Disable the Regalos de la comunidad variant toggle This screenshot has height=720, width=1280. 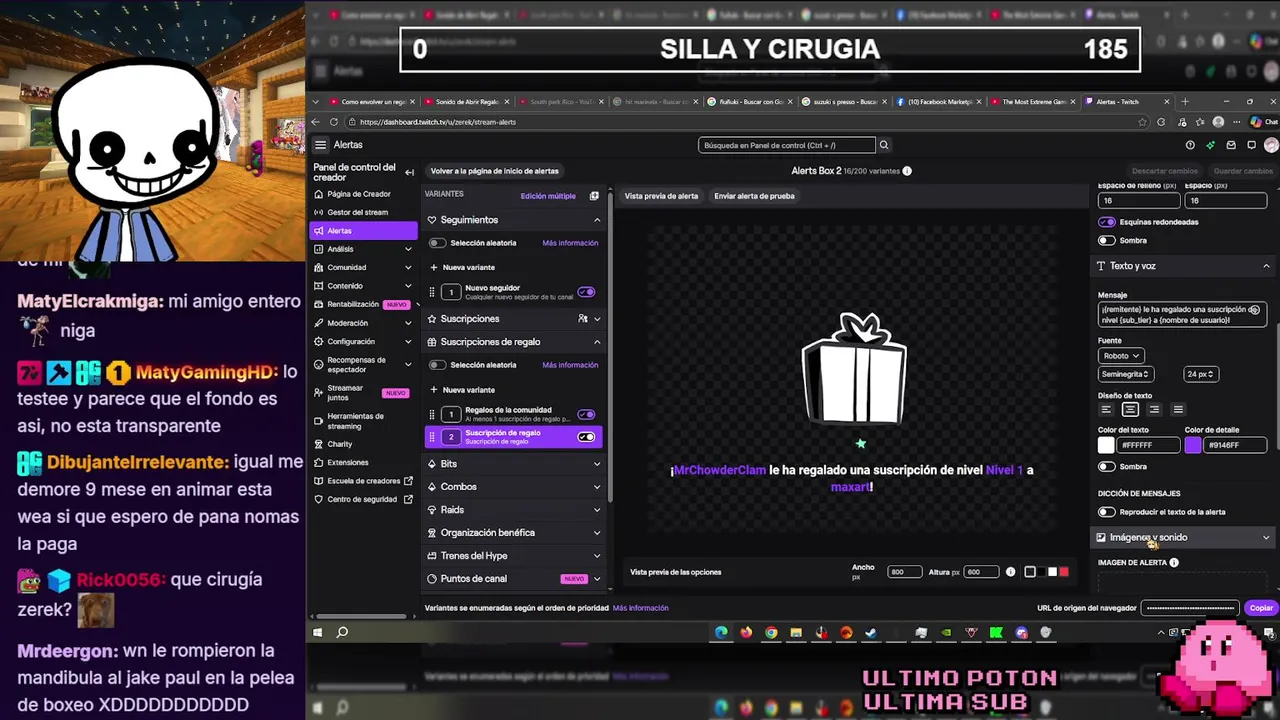(x=587, y=414)
